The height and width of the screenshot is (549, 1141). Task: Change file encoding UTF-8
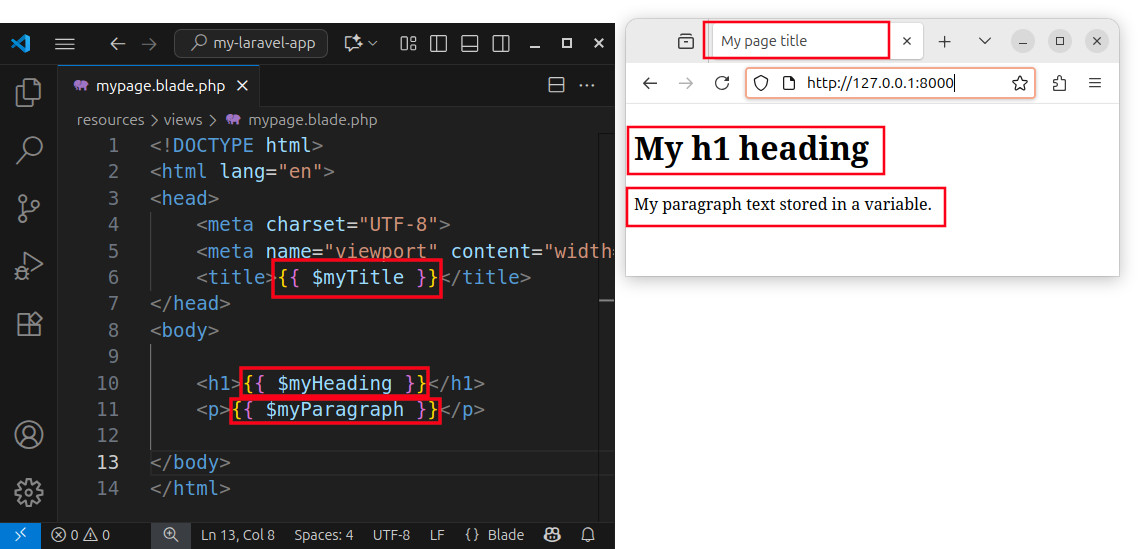click(x=391, y=535)
